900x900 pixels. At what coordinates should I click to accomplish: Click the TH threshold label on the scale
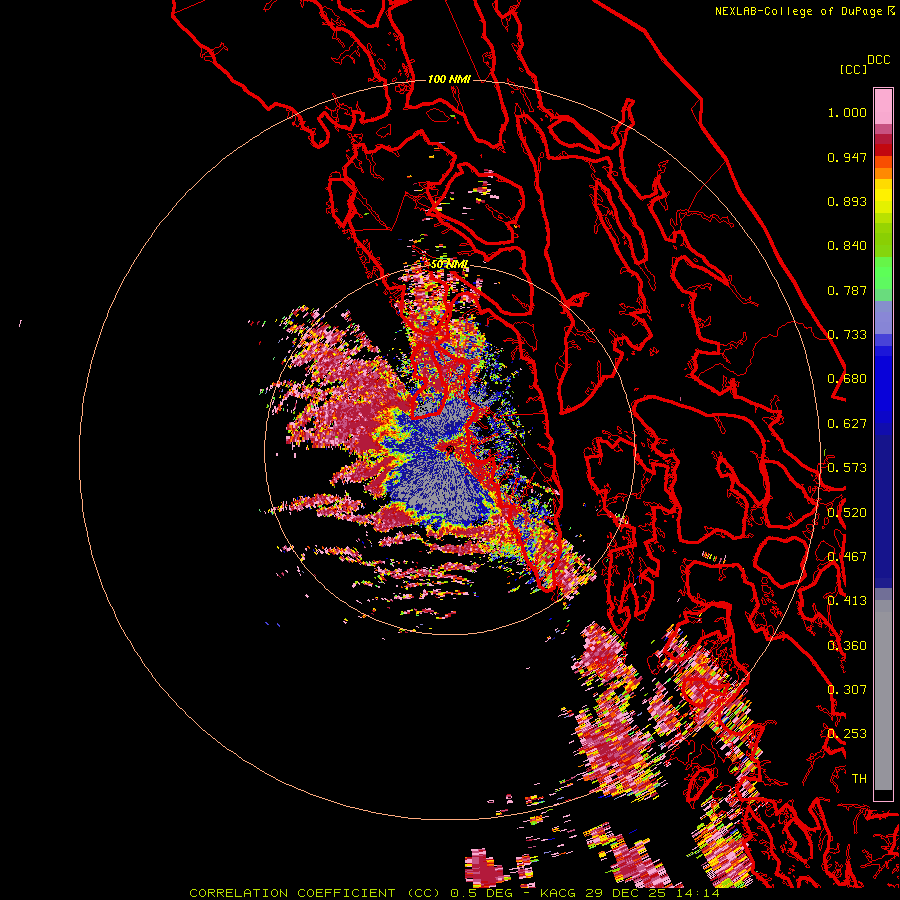pyautogui.click(x=859, y=779)
